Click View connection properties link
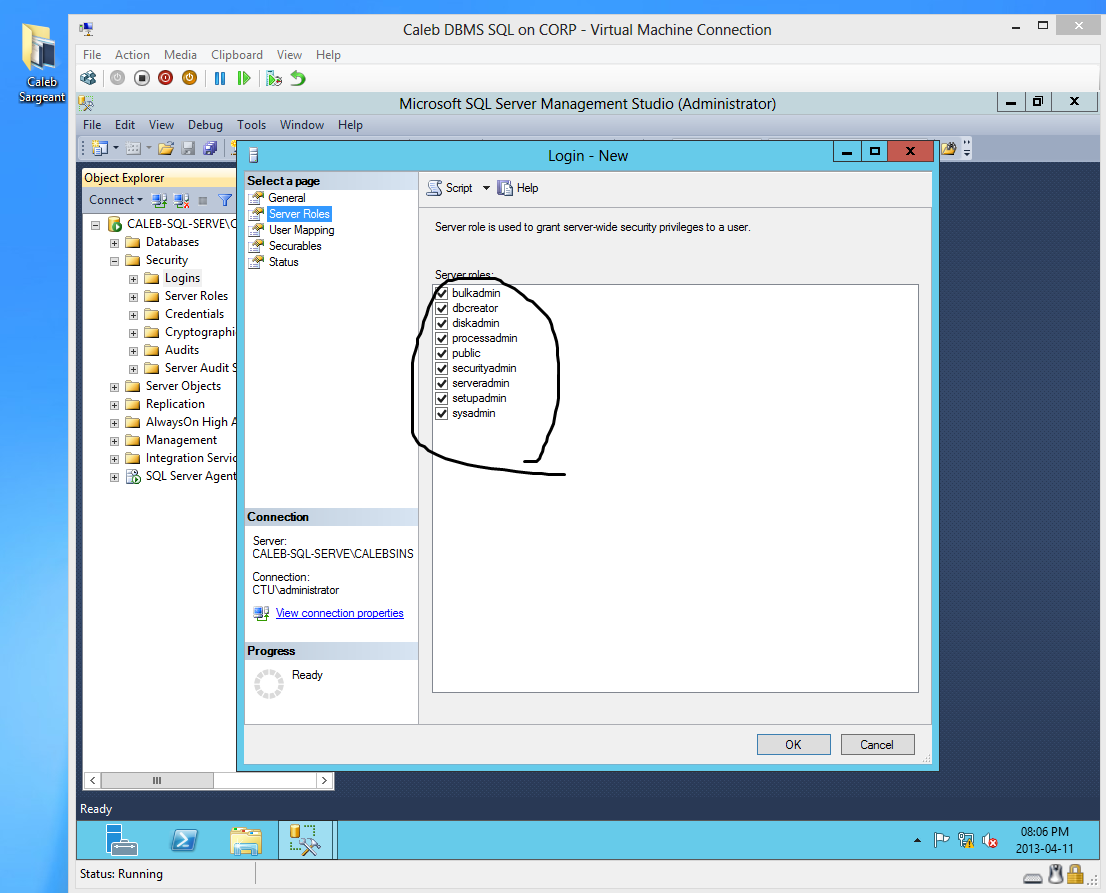1106x893 pixels. point(339,614)
